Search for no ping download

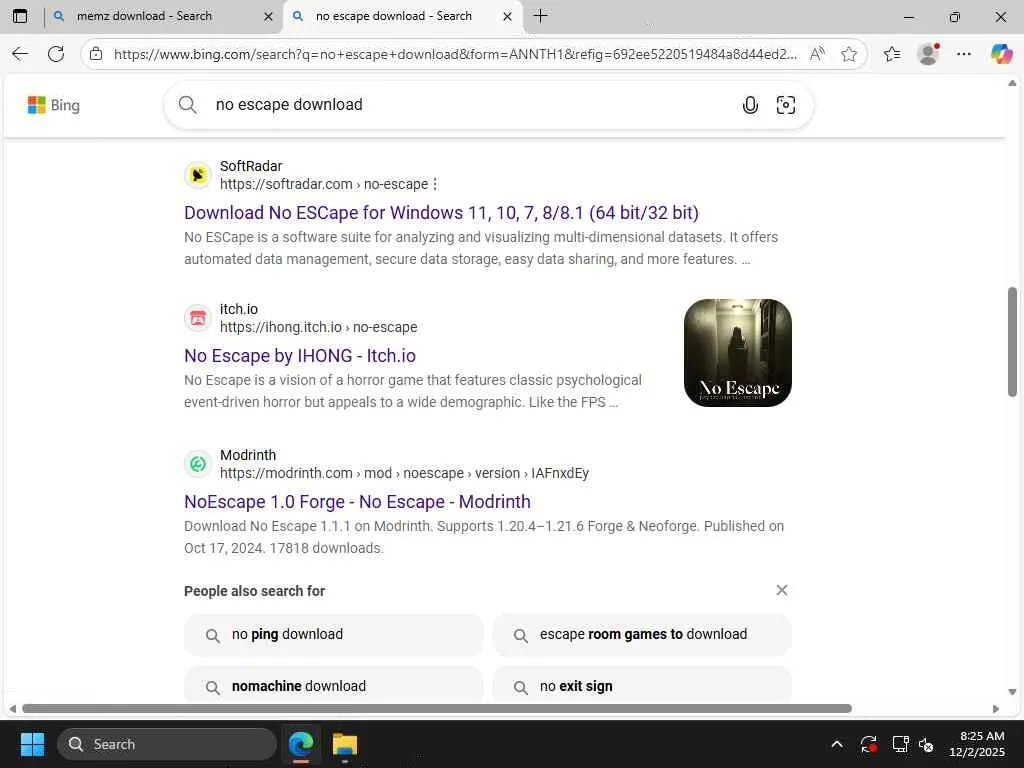coord(334,635)
